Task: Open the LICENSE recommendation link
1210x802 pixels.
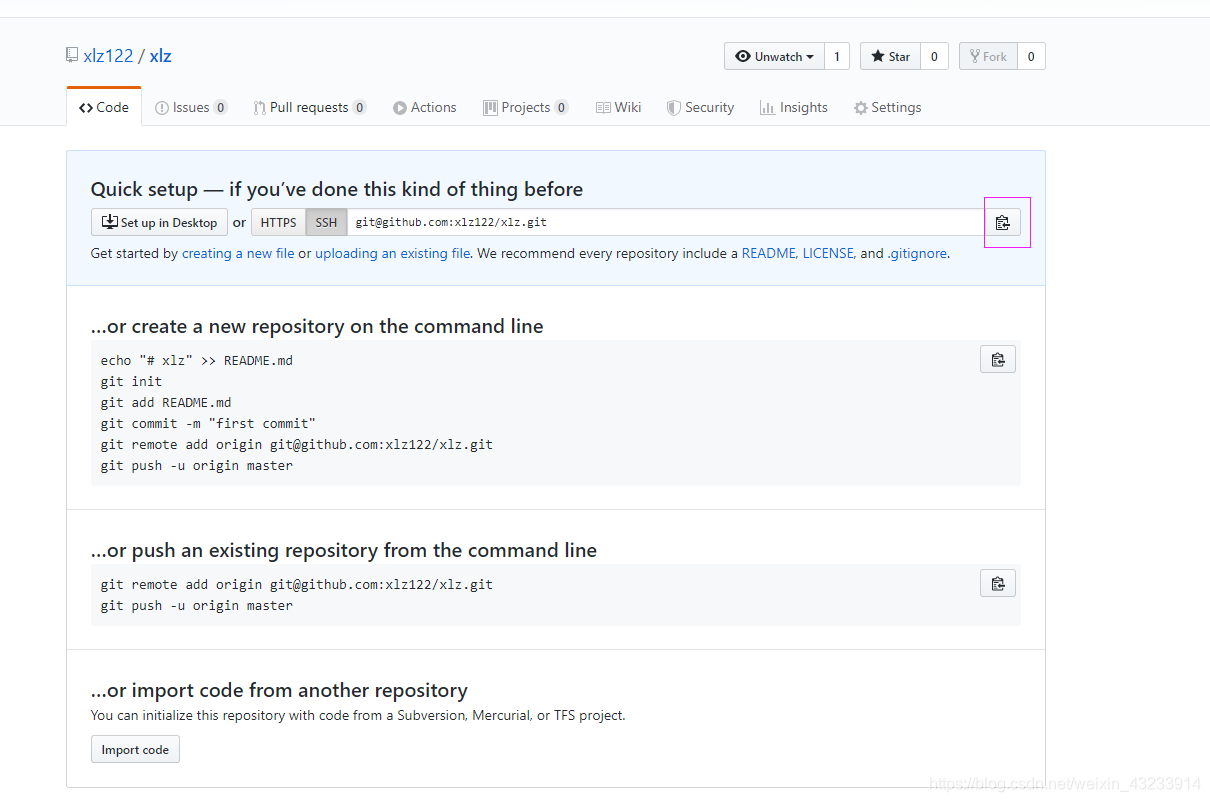Action: coord(828,253)
